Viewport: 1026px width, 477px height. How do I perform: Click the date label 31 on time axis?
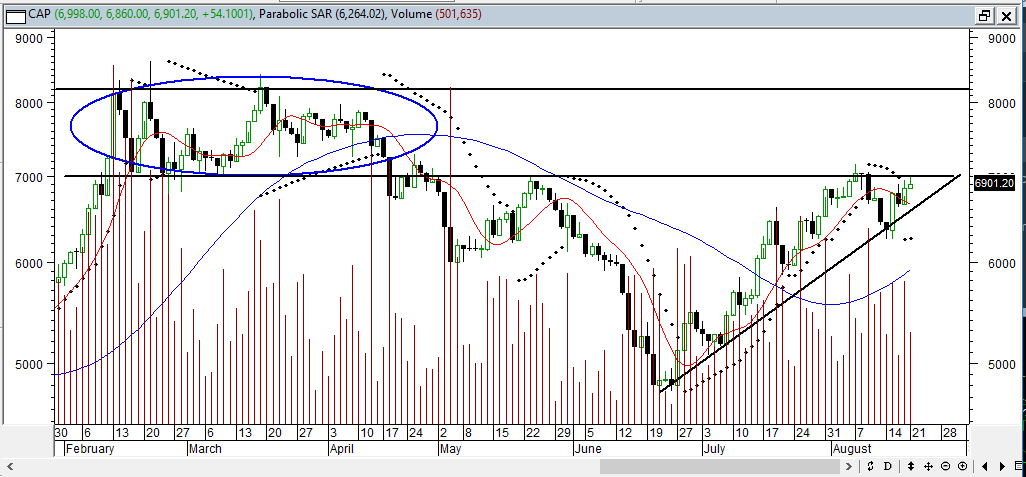[x=832, y=433]
